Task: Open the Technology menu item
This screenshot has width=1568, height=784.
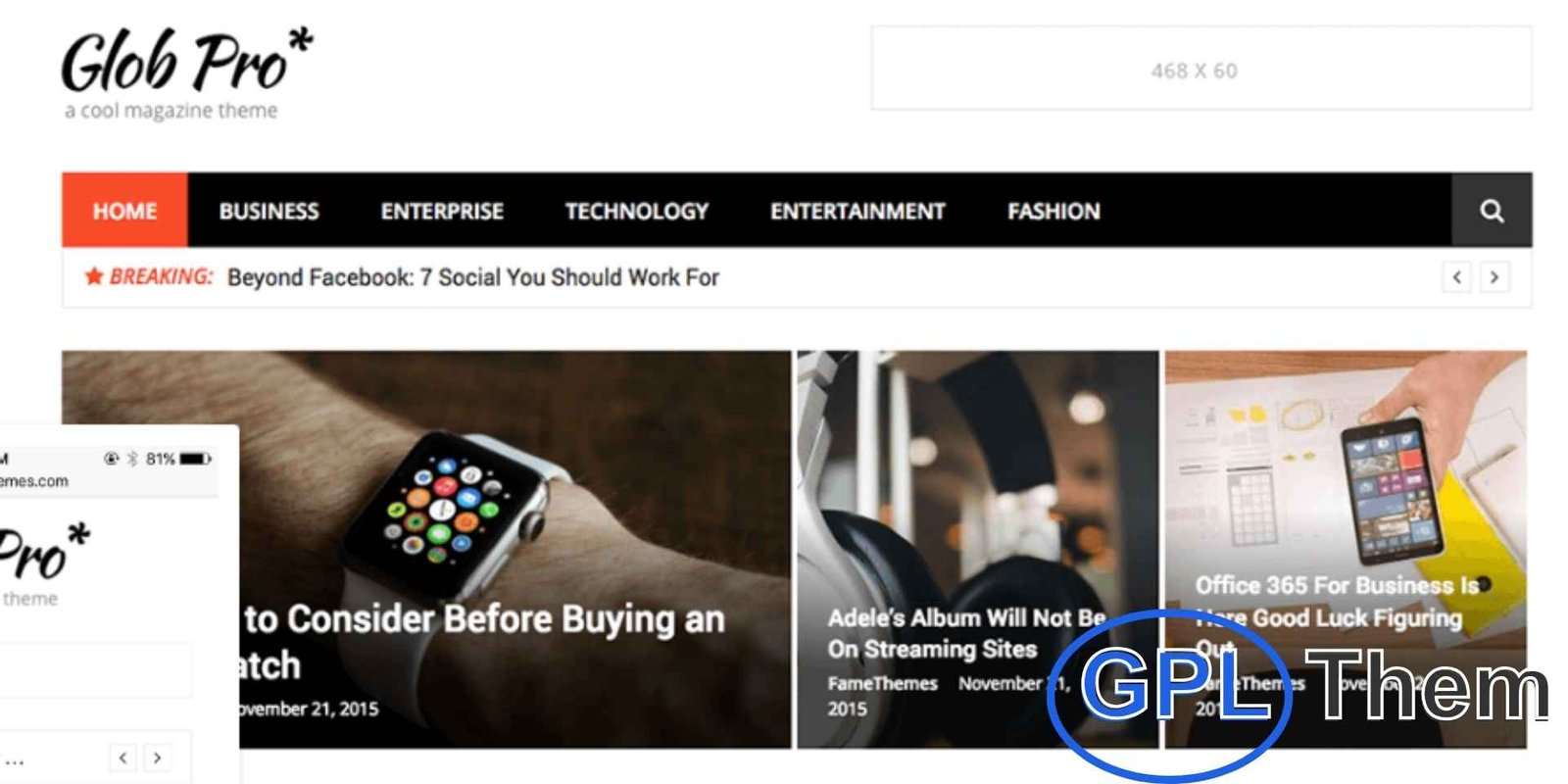Action: (636, 211)
